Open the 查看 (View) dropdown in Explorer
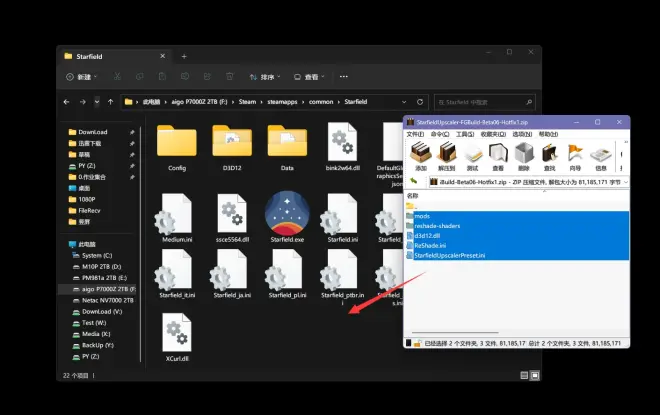660x415 pixels. point(309,77)
